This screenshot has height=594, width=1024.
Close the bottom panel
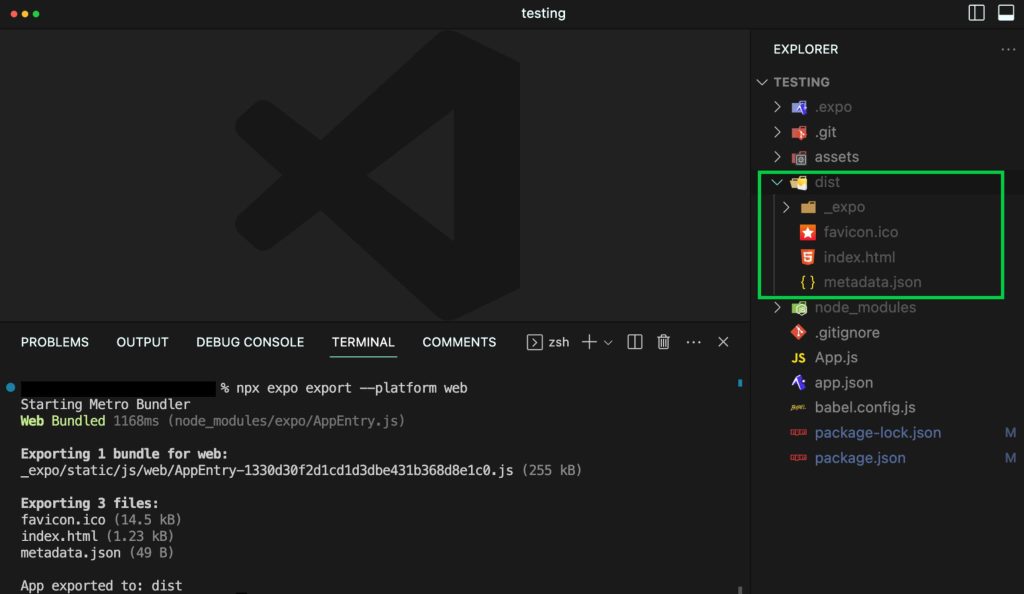point(723,342)
